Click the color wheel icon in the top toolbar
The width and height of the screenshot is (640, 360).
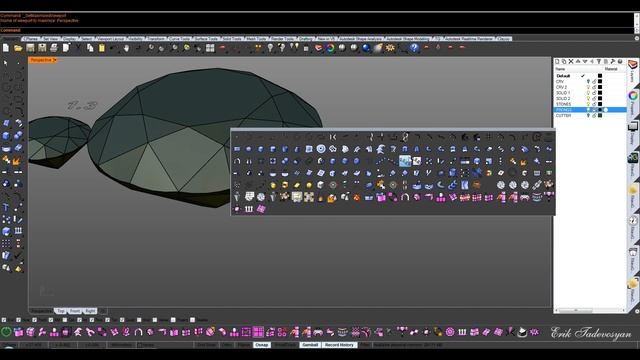(x=330, y=48)
